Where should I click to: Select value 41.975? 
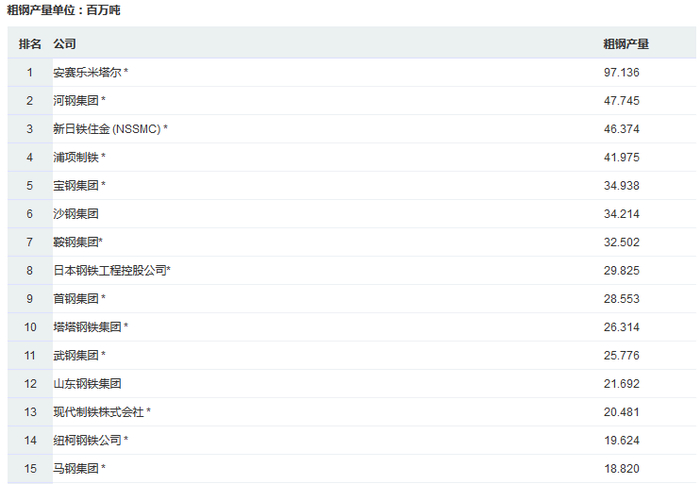tap(621, 157)
